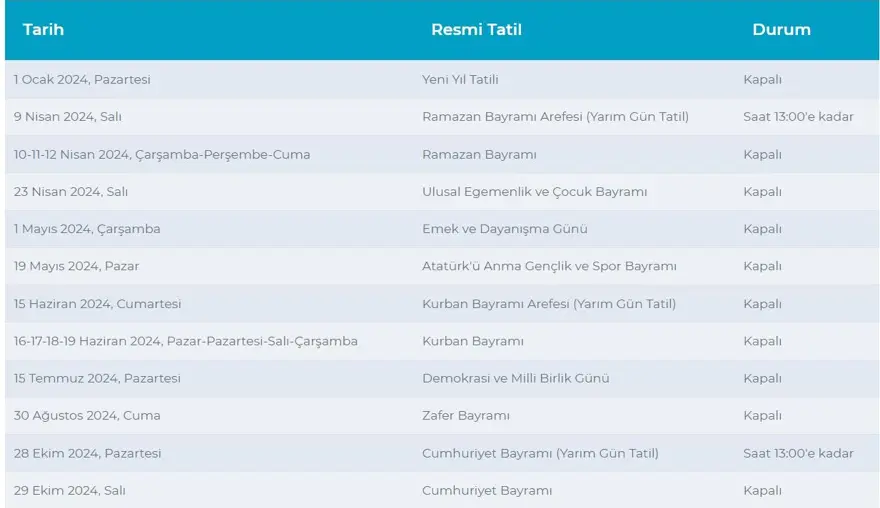The image size is (880, 508).
Task: Click the Durum column header
Action: [781, 30]
